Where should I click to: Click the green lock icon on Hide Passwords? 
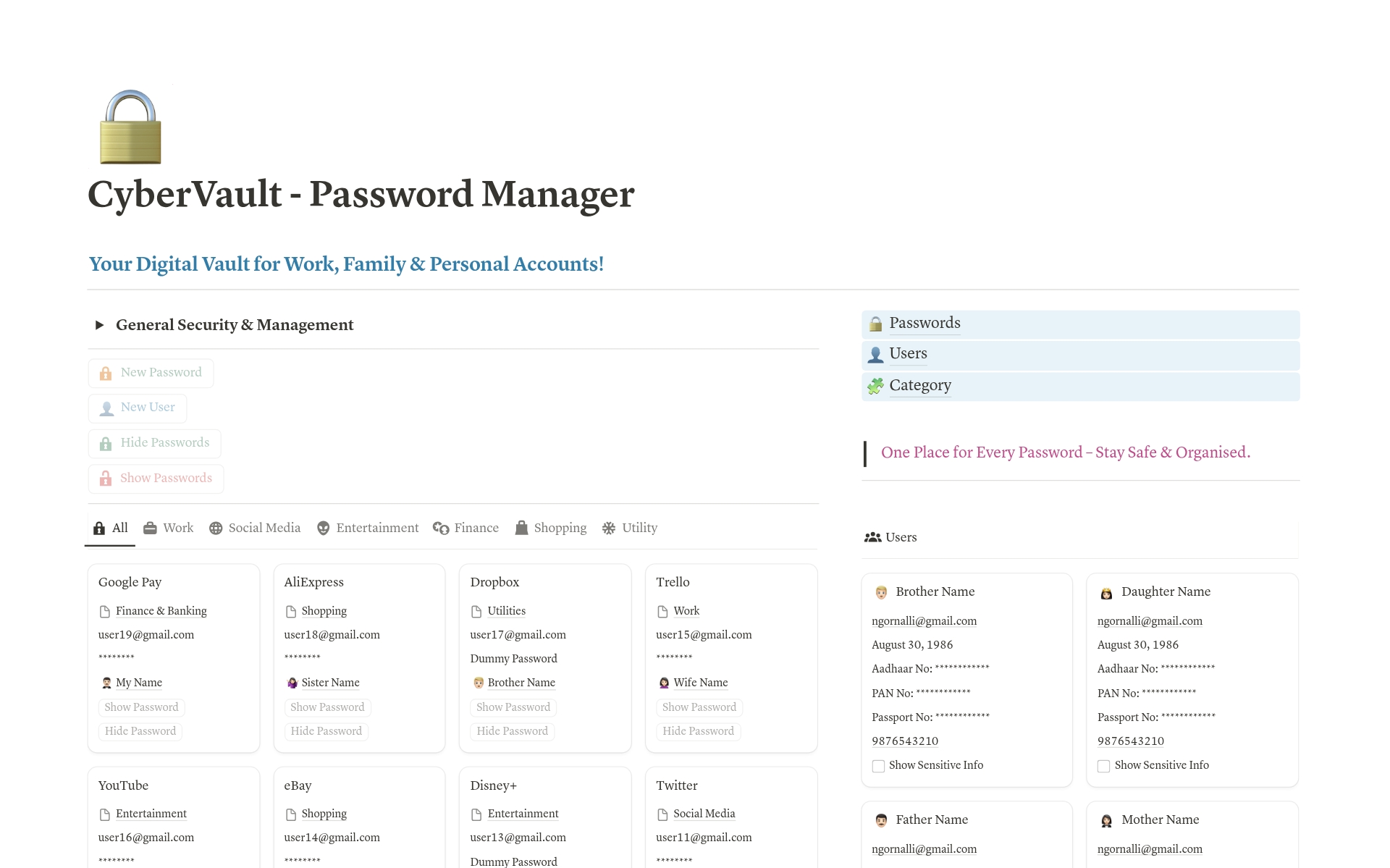[x=106, y=443]
